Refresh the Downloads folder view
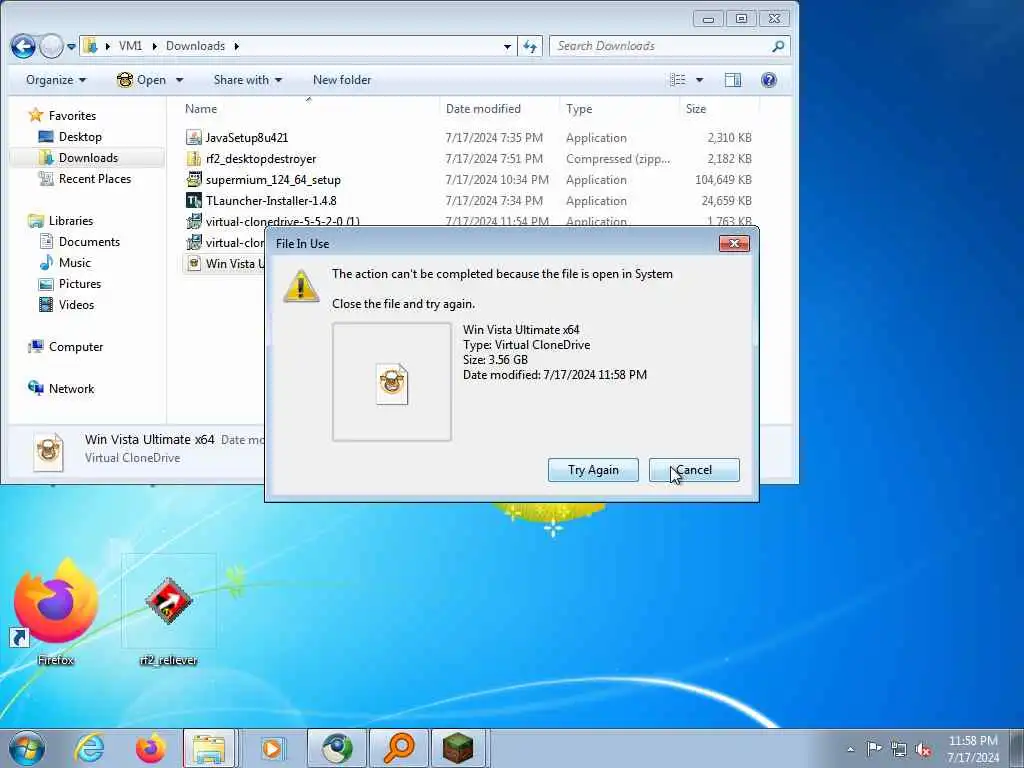The width and height of the screenshot is (1024, 768). tap(530, 46)
